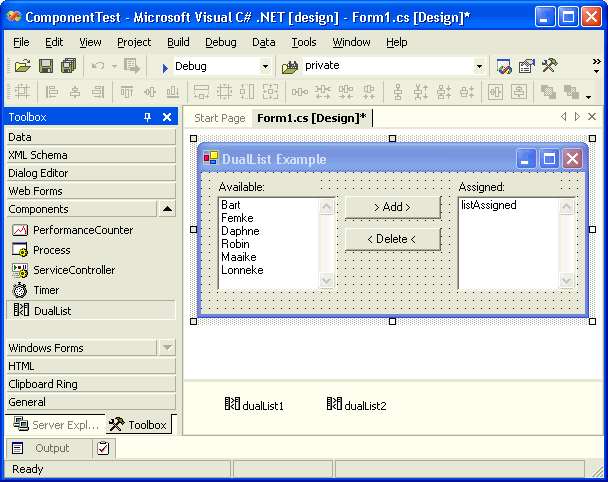Close the Toolbox panel

pos(167,117)
